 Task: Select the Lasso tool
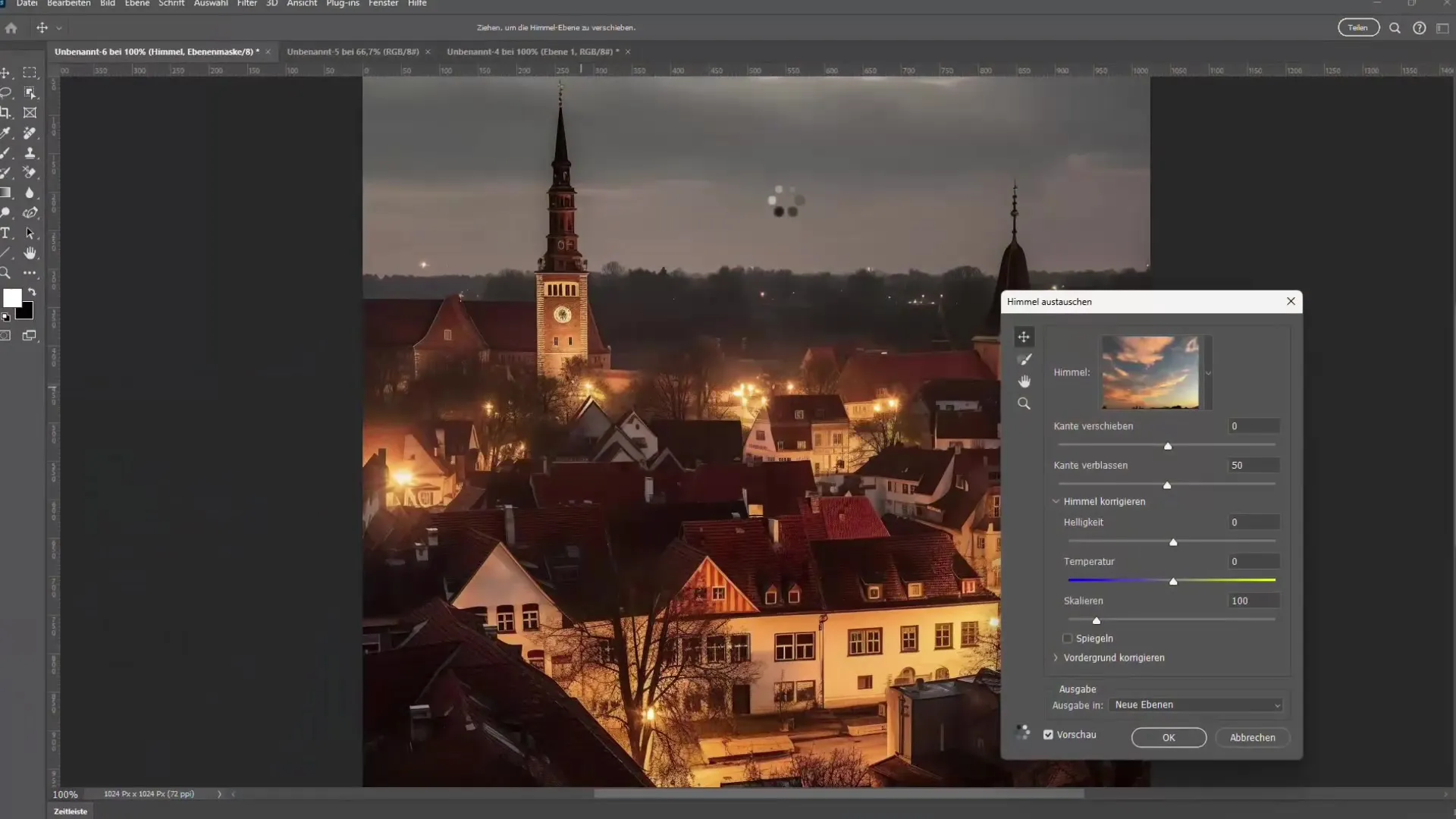tap(6, 93)
